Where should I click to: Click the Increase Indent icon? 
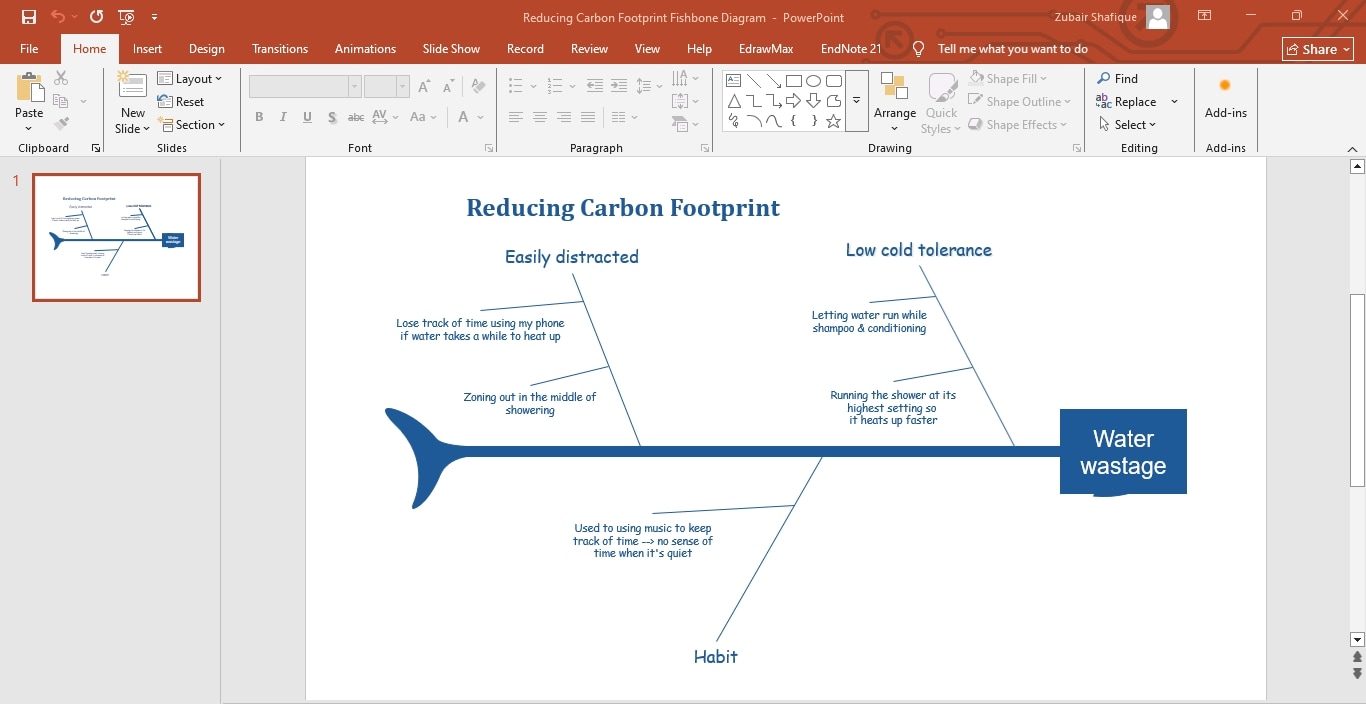(x=619, y=86)
